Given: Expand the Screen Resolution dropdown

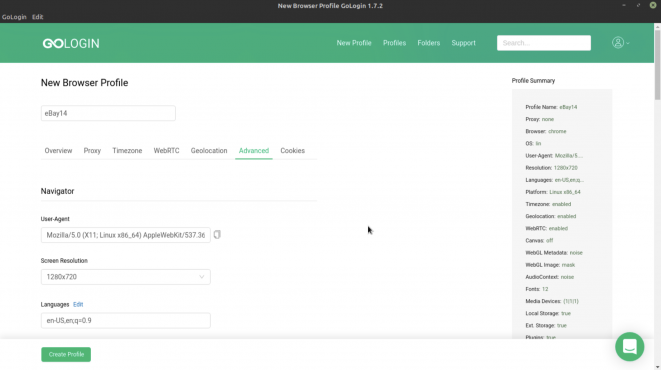Looking at the screenshot, I should click(126, 277).
